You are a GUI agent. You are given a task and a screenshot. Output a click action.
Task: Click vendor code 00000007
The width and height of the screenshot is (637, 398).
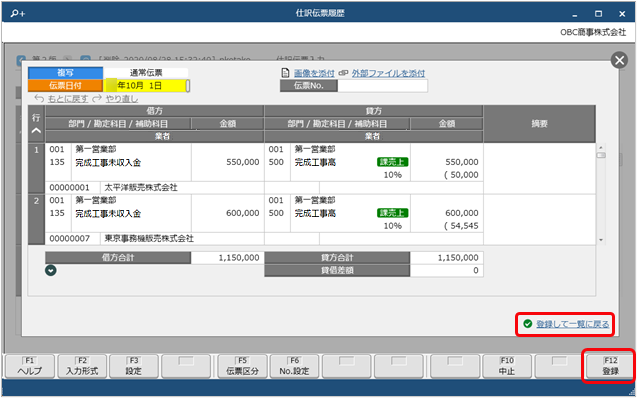click(69, 238)
